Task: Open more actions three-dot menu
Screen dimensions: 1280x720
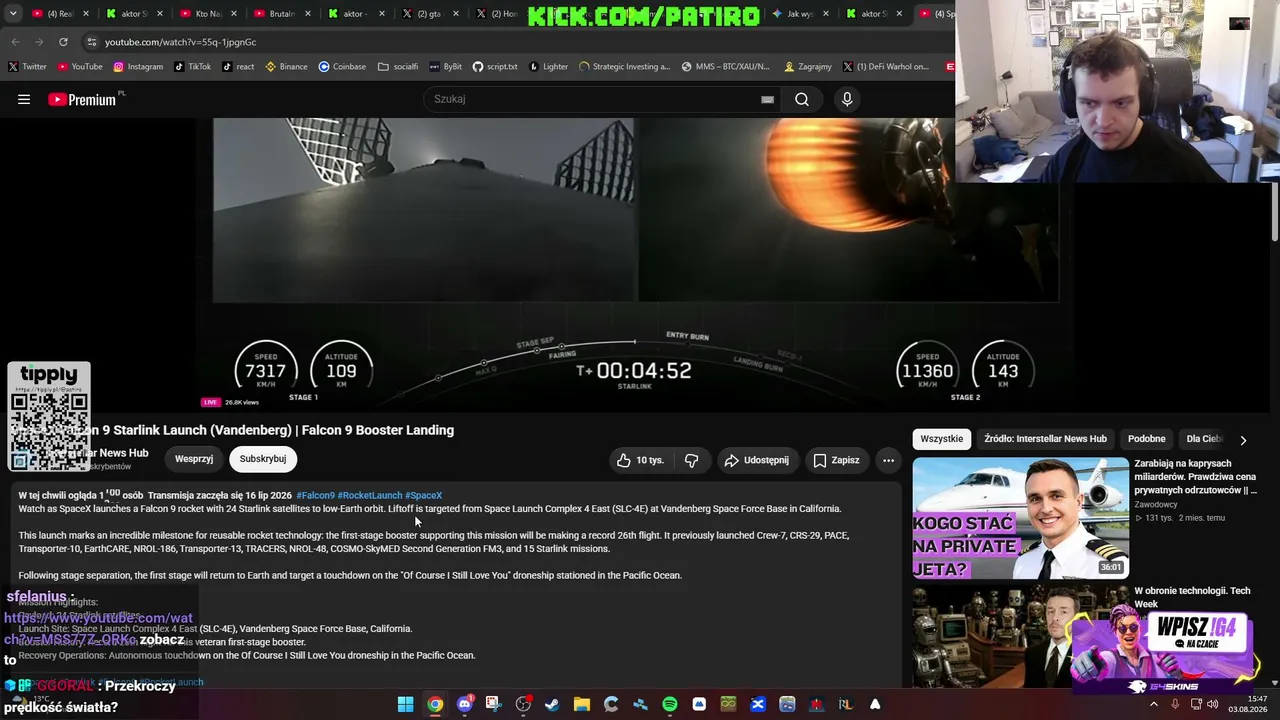Action: pos(888,460)
